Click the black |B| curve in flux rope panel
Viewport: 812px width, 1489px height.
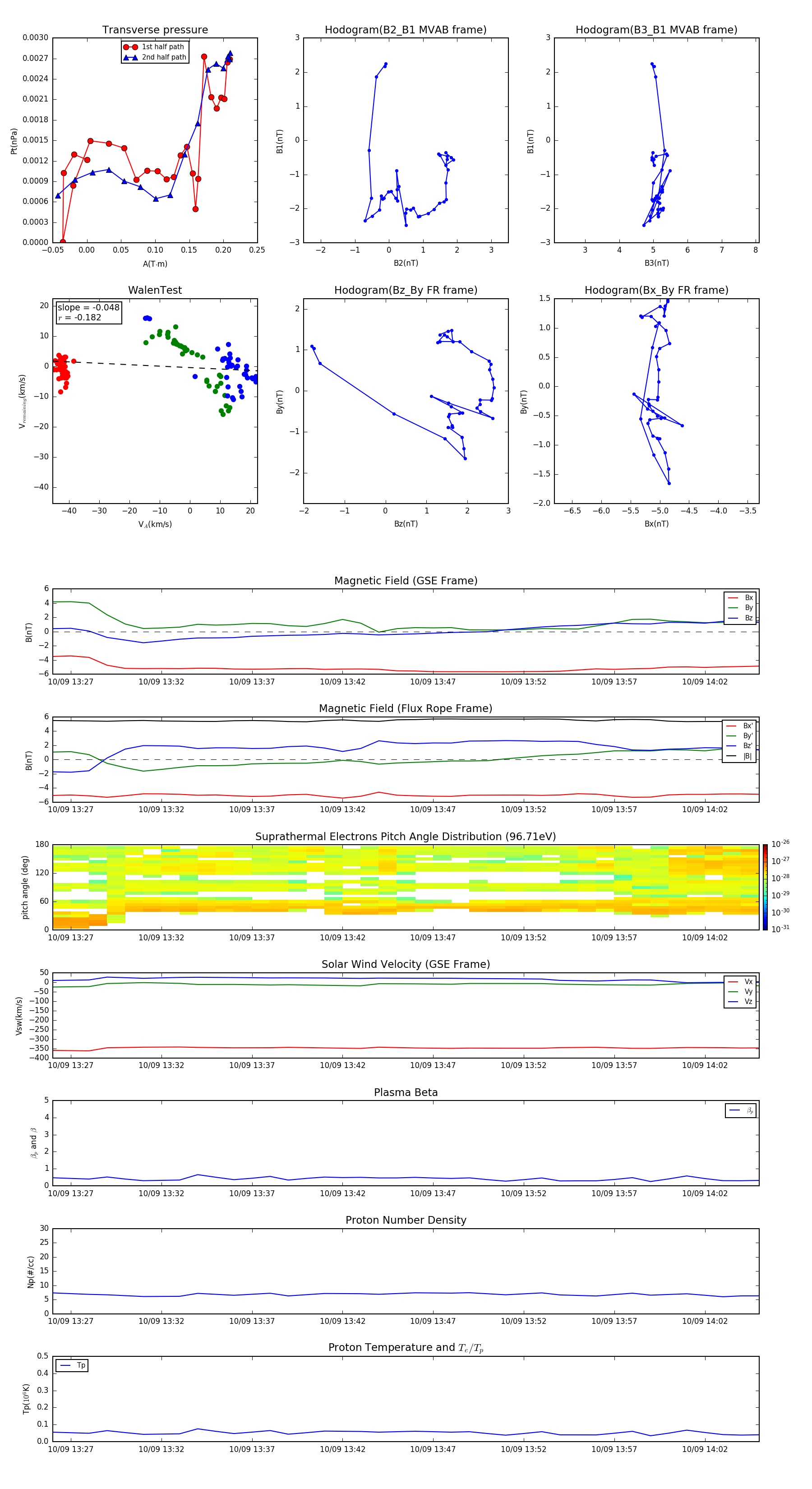pos(405,720)
